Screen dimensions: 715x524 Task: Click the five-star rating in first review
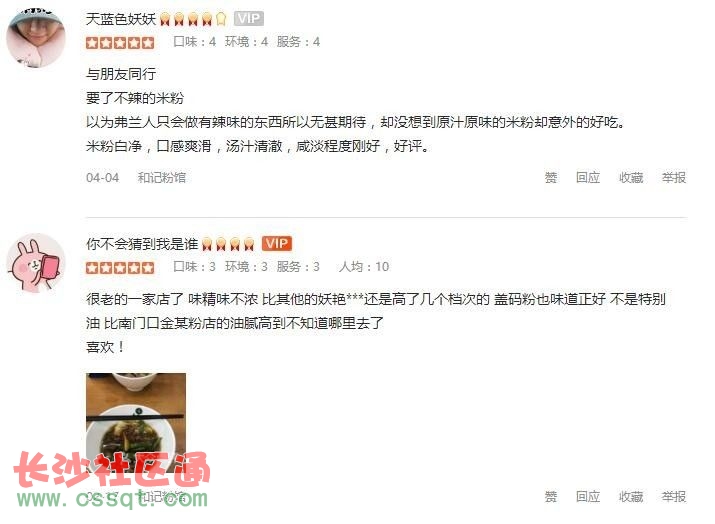(120, 43)
